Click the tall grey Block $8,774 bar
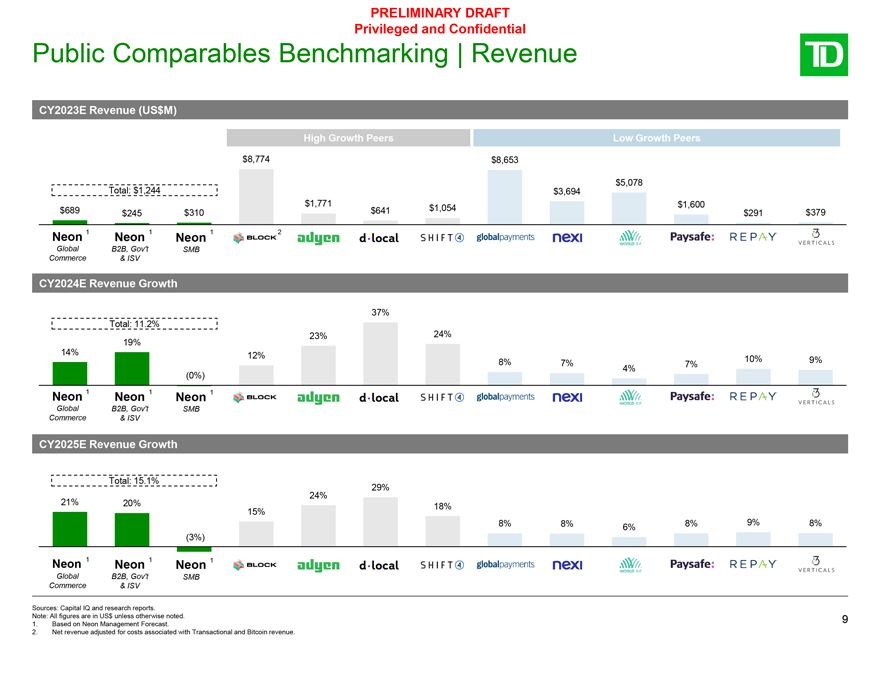 tap(256, 196)
